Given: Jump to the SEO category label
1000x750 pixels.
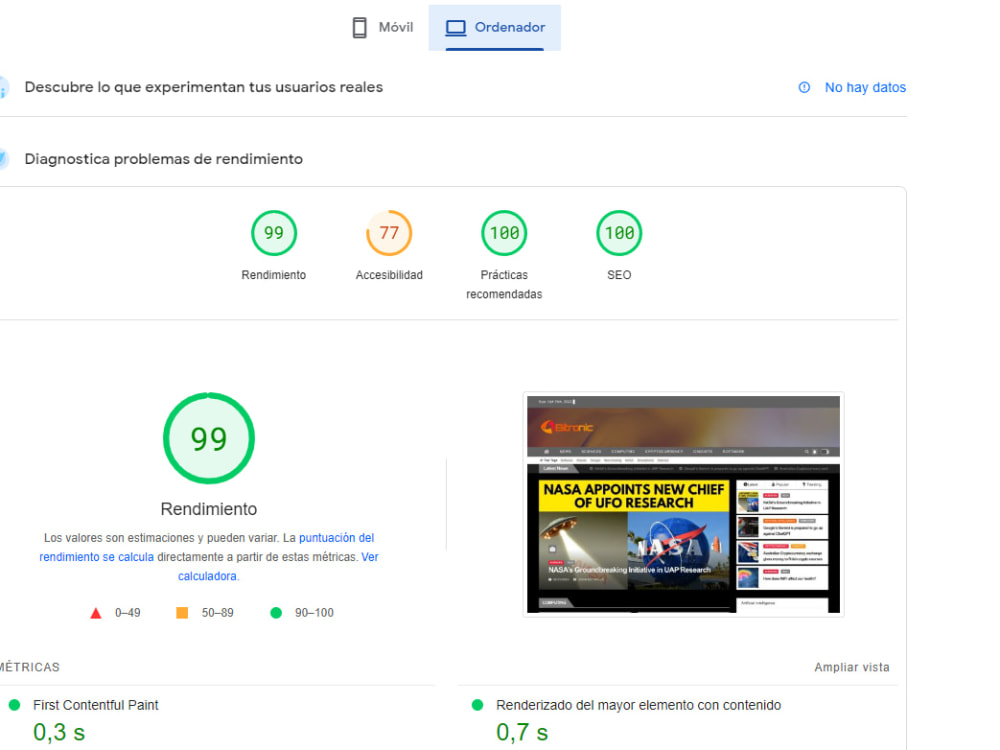Looking at the screenshot, I should click(x=619, y=275).
